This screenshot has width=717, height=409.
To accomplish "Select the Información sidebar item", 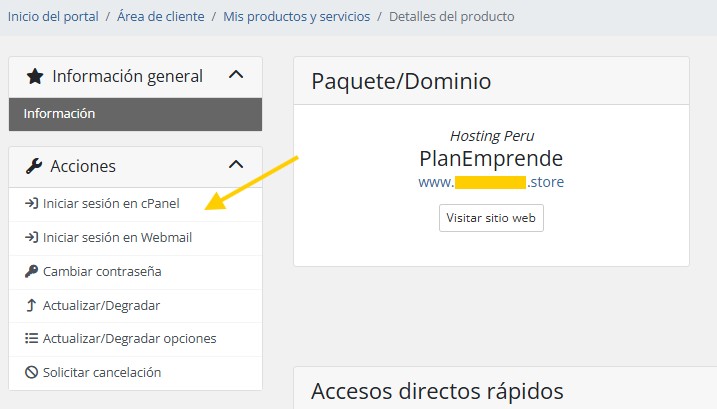I will coord(135,114).
